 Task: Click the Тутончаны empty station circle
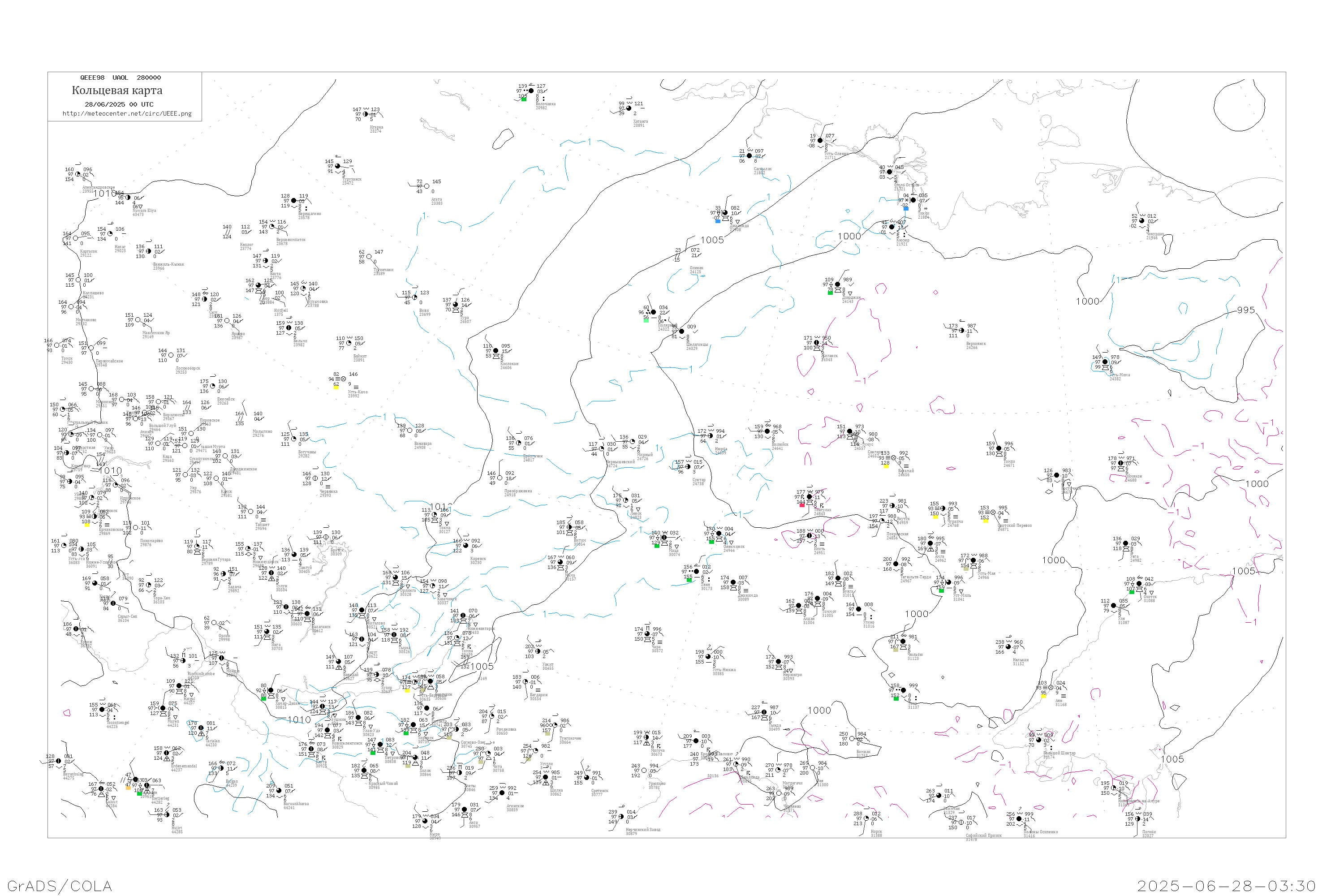(x=369, y=257)
